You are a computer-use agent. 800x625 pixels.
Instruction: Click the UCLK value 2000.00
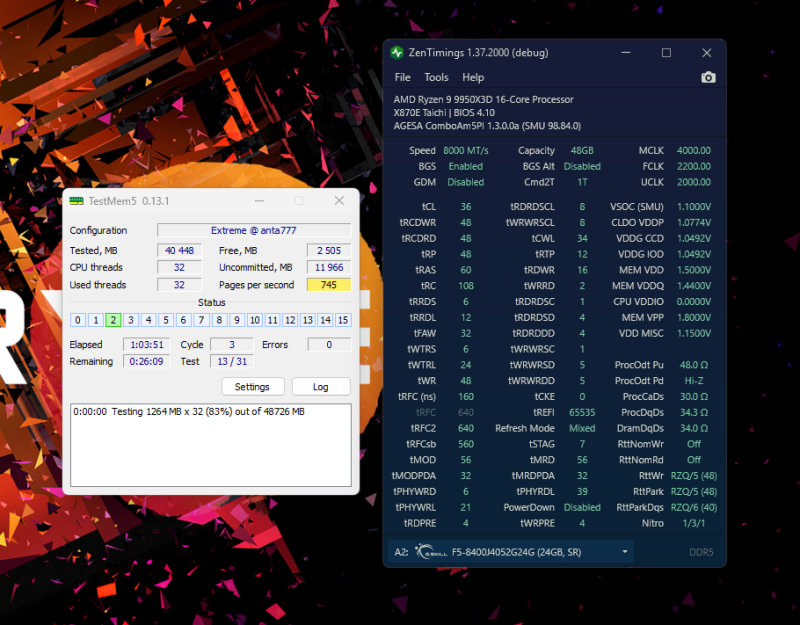tap(693, 182)
